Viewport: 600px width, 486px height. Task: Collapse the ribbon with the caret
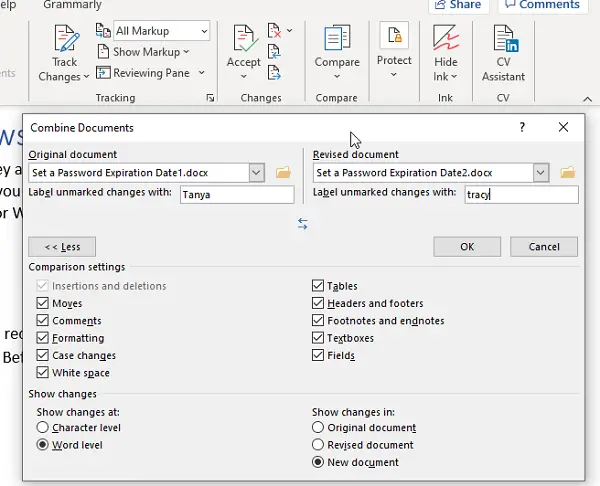[587, 99]
